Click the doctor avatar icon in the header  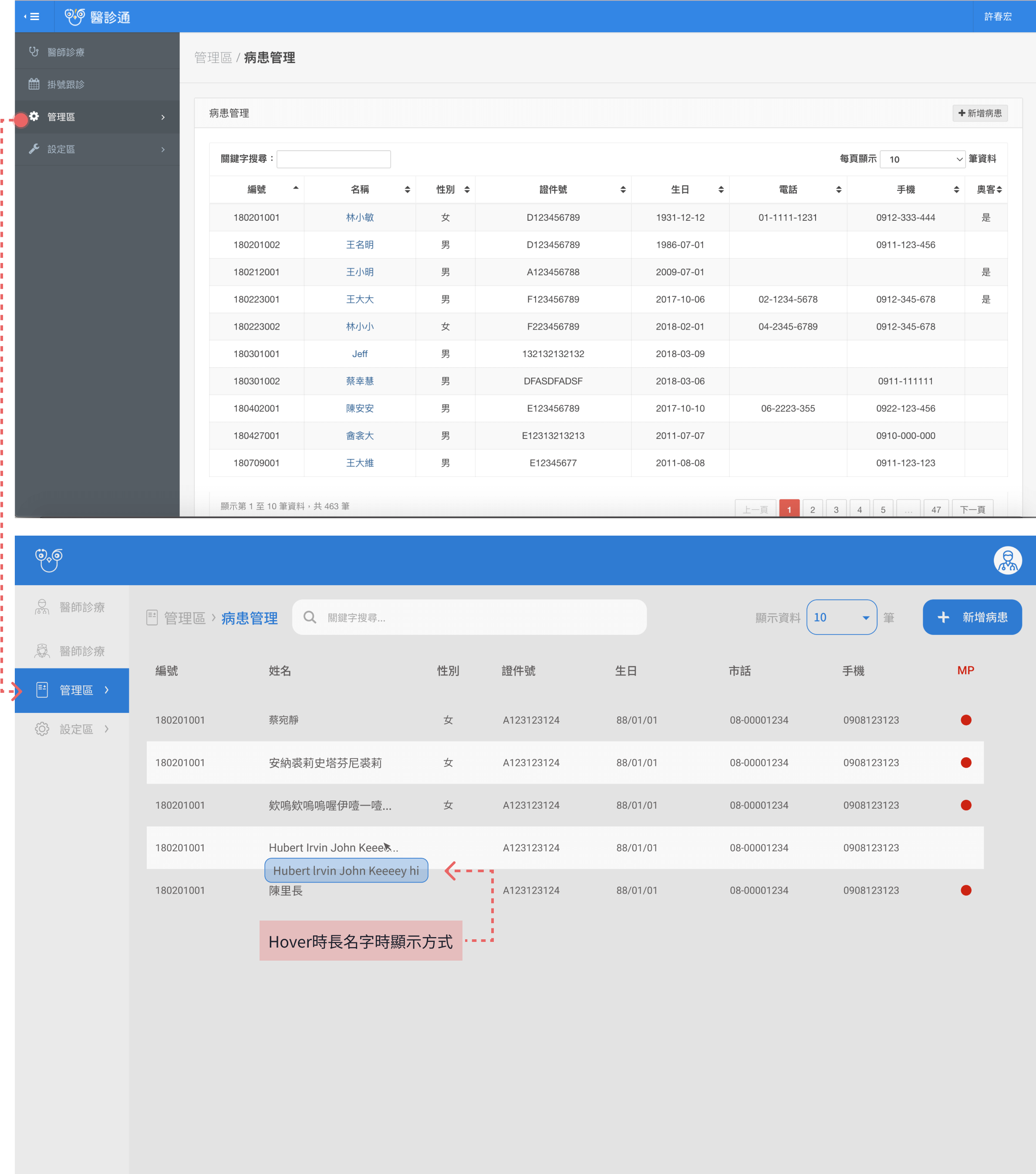pyautogui.click(x=1007, y=560)
